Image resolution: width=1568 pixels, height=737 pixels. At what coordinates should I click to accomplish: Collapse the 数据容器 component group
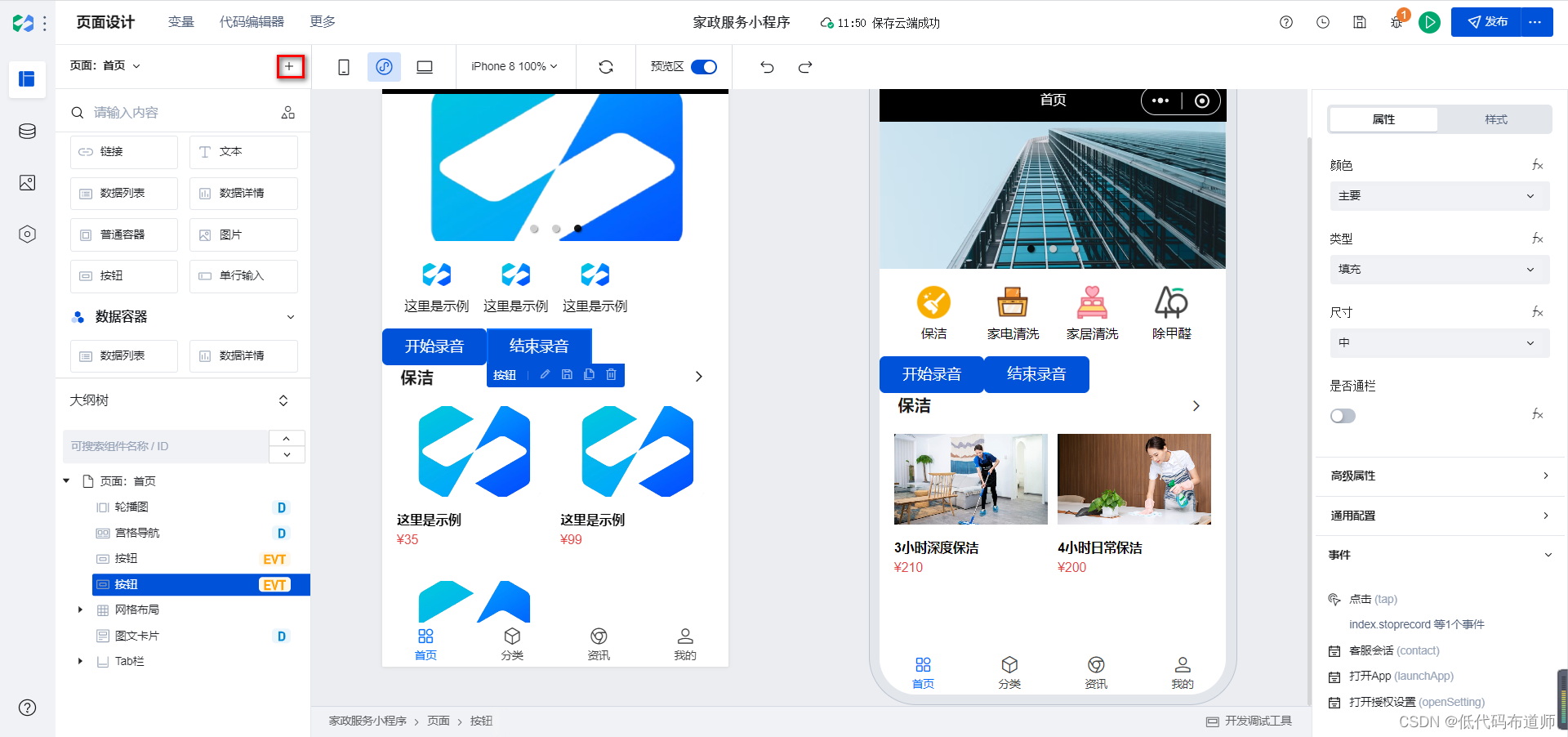click(291, 317)
